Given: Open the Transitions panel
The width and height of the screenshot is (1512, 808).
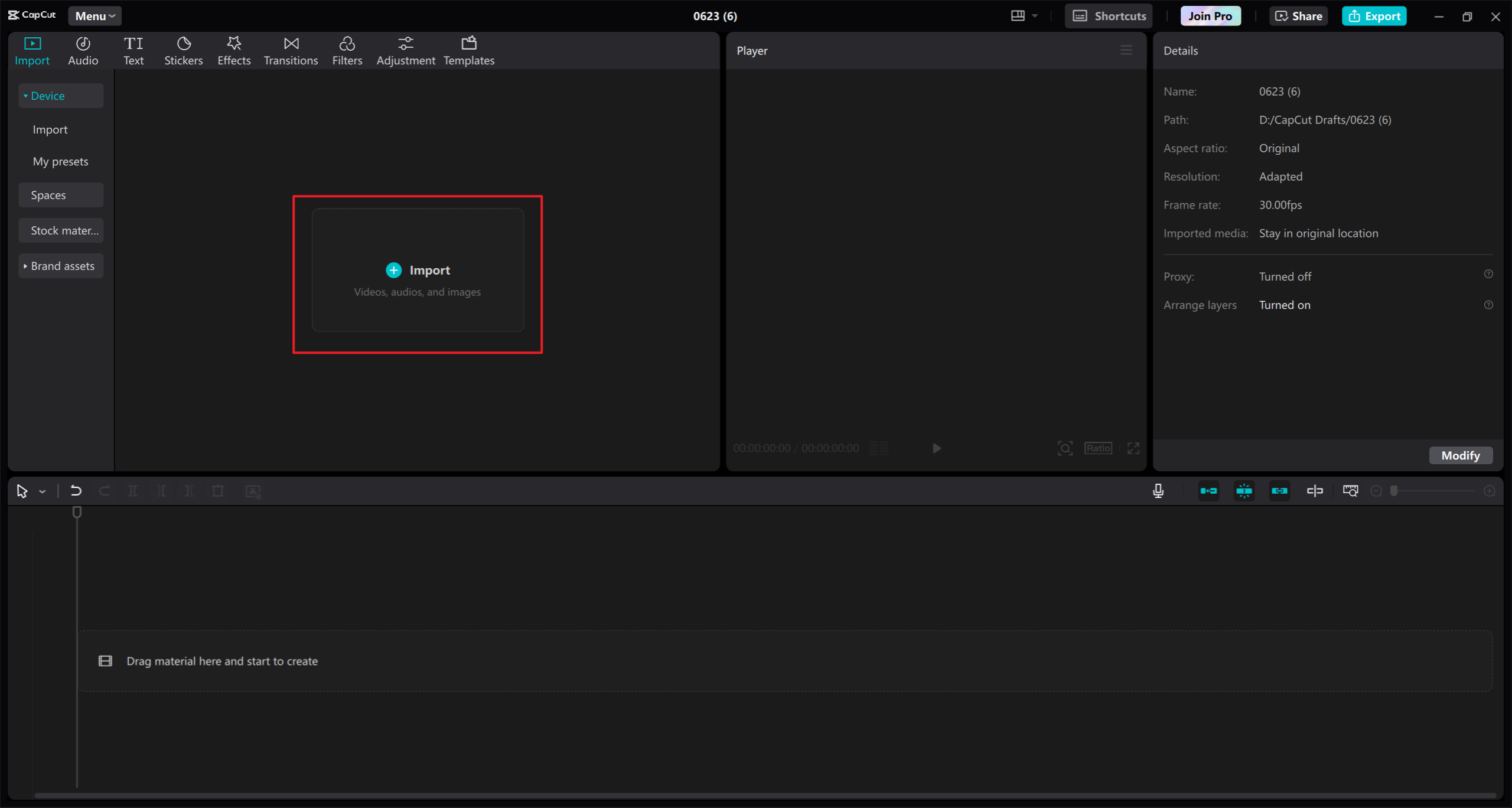Looking at the screenshot, I should (291, 51).
